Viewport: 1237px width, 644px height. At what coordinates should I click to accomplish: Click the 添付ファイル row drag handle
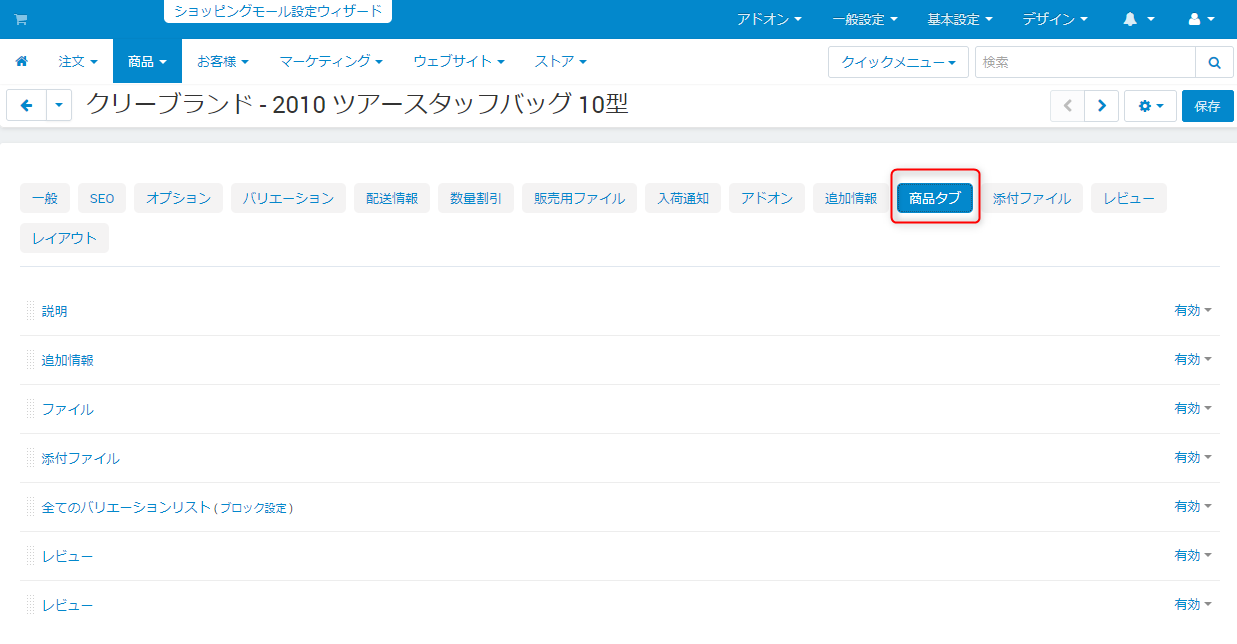[30, 458]
